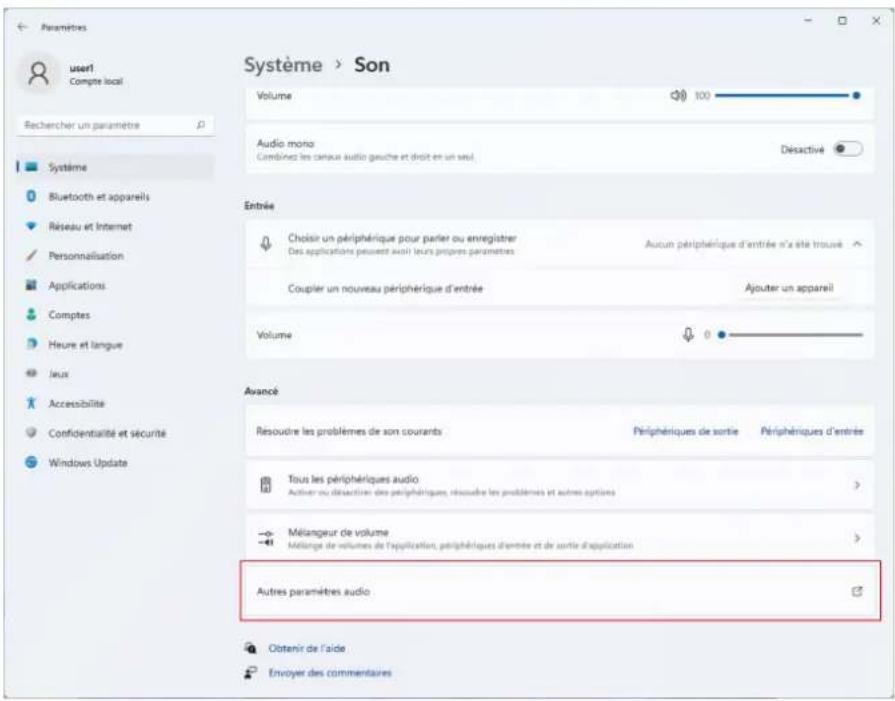Click the Confidentialité et sécurité shield icon
The image size is (895, 701).
pos(31,433)
